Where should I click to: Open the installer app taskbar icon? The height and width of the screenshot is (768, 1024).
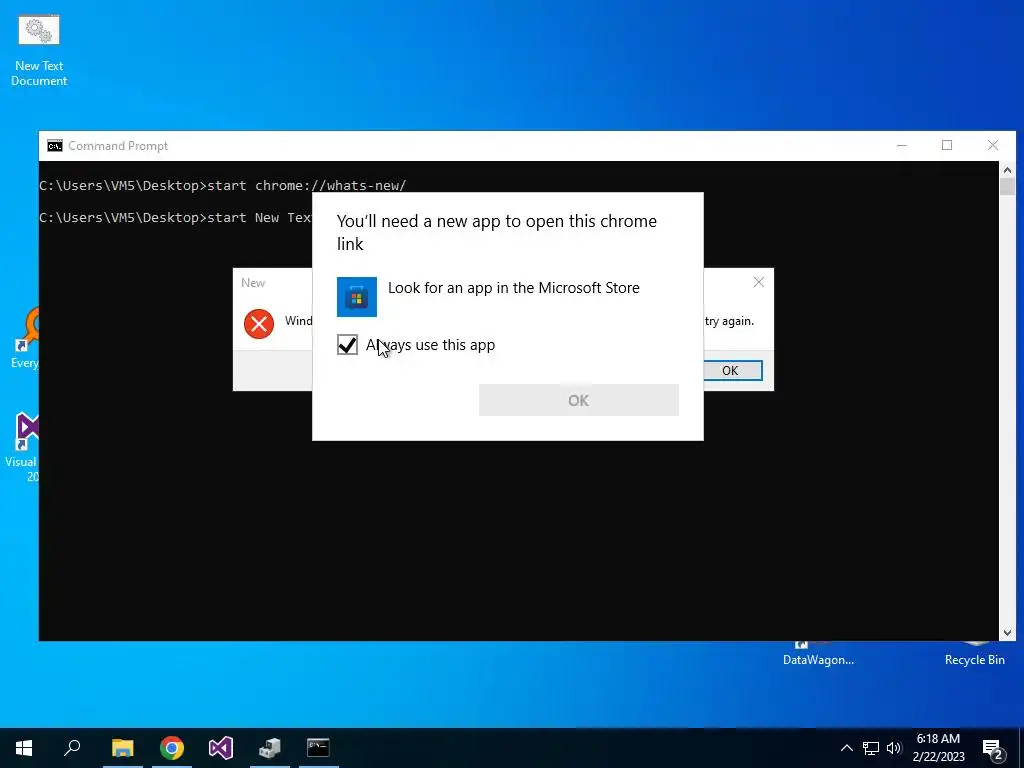[x=269, y=748]
